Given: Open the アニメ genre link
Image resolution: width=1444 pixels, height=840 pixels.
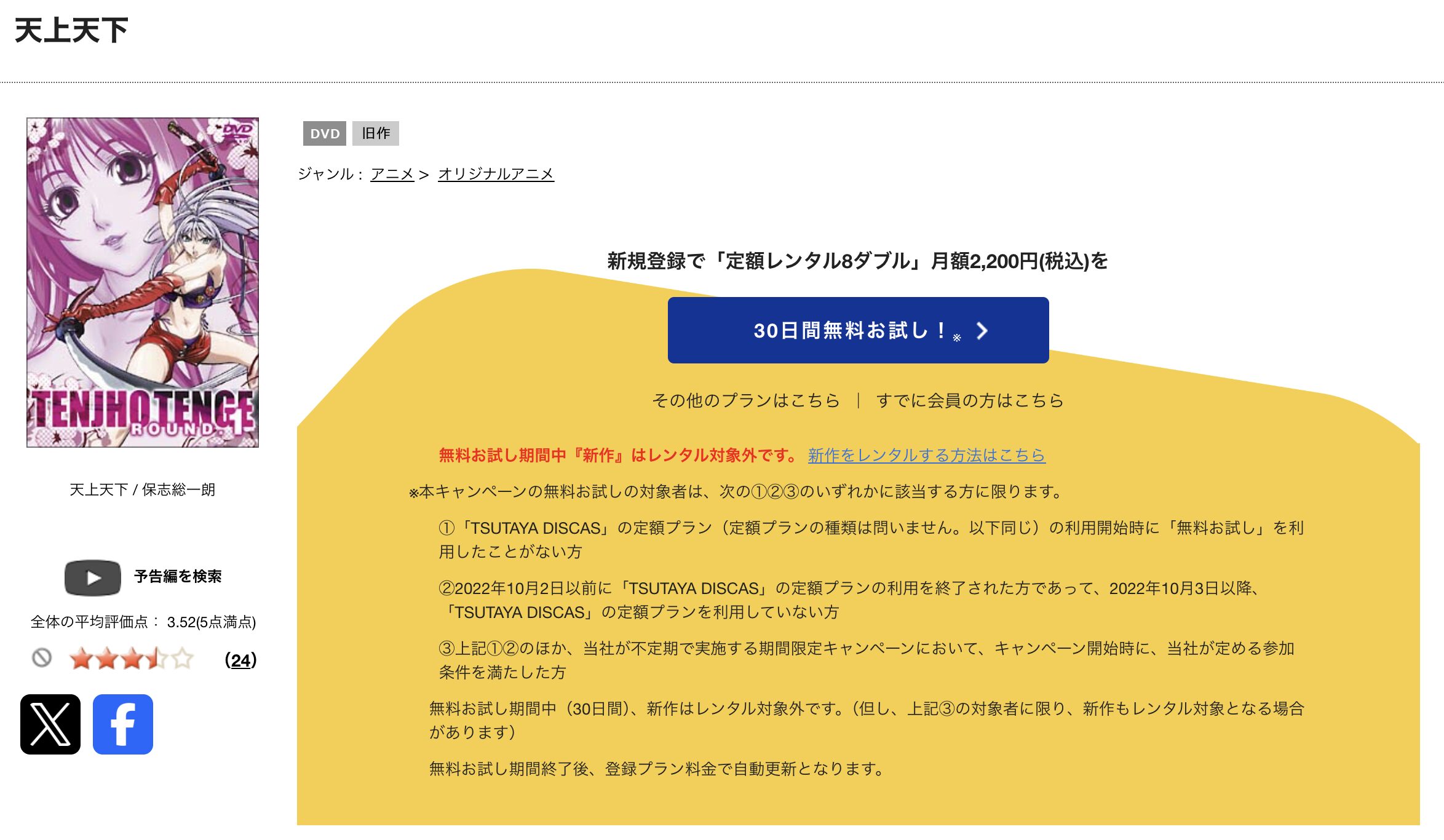Looking at the screenshot, I should pyautogui.click(x=392, y=174).
